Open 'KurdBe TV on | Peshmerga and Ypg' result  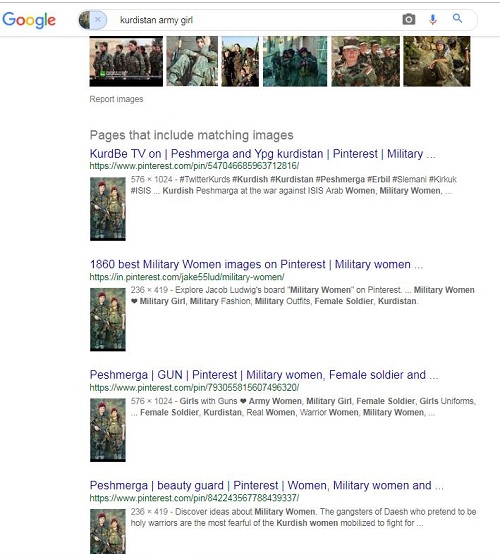pyautogui.click(x=262, y=154)
